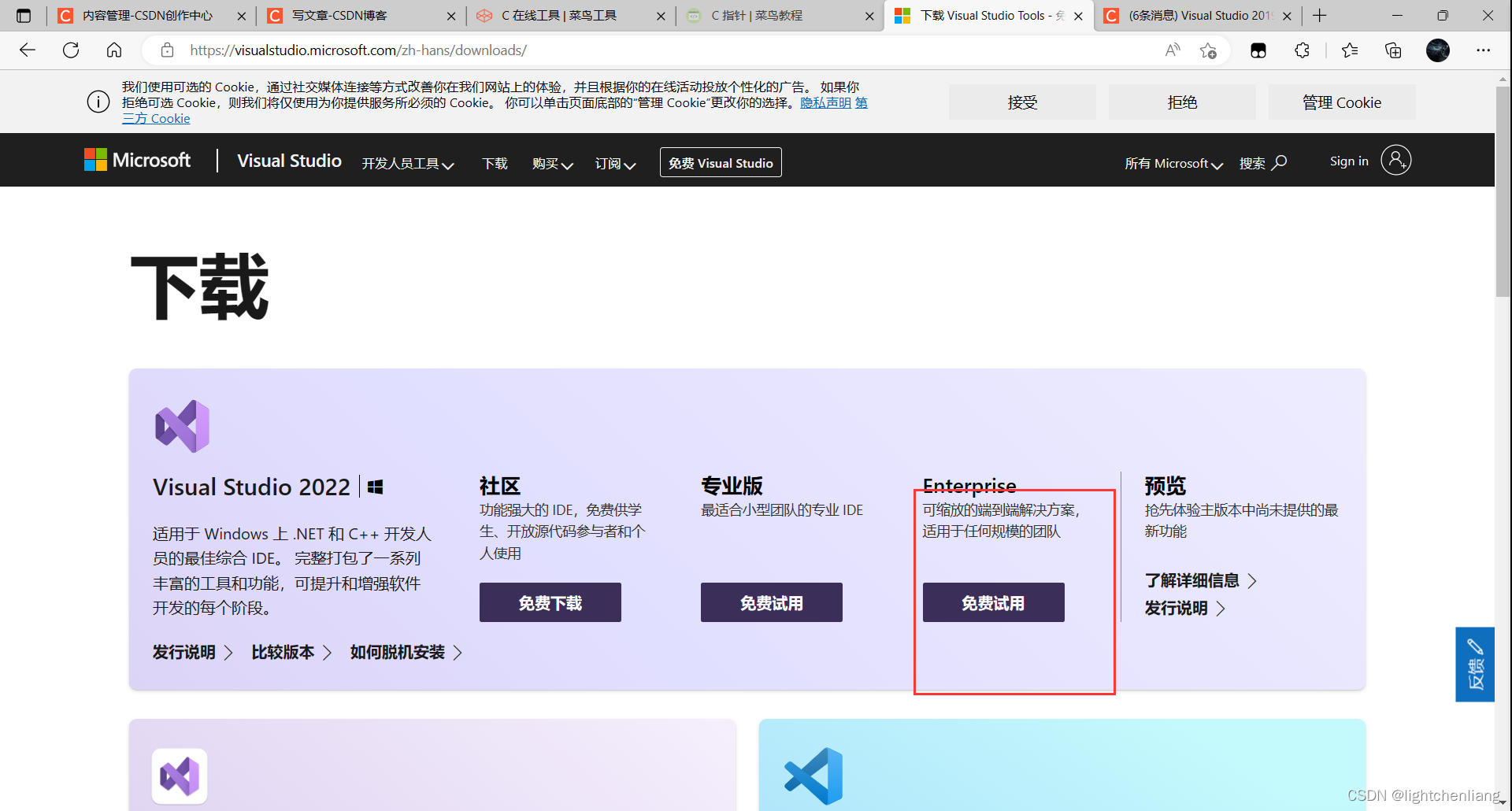Image resolution: width=1512 pixels, height=811 pixels.
Task: Click 免费 Visual Studio button
Action: [721, 162]
